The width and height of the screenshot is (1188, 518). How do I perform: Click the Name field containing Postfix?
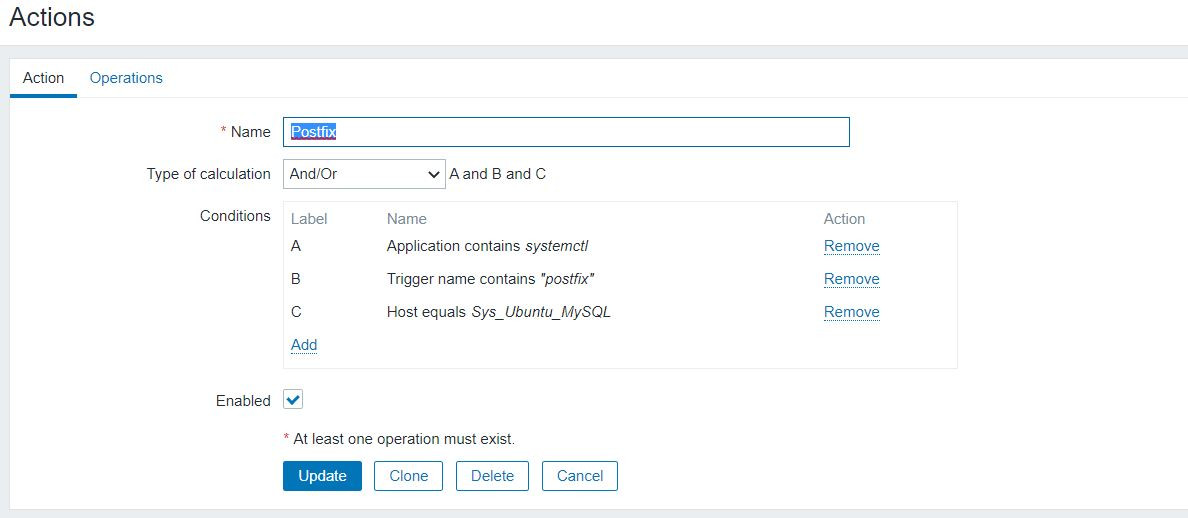coord(566,132)
